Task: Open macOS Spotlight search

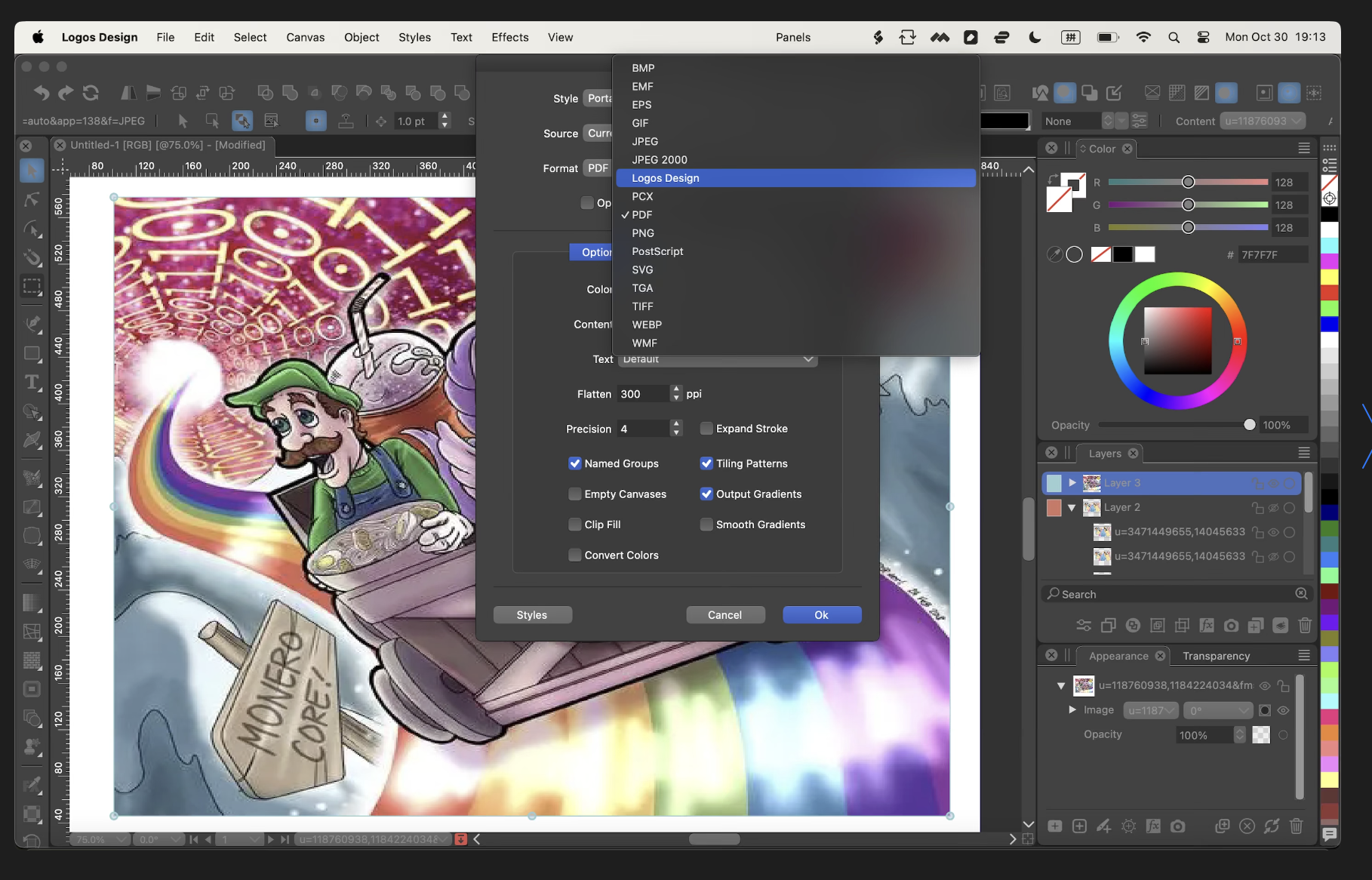Action: pos(1174,37)
